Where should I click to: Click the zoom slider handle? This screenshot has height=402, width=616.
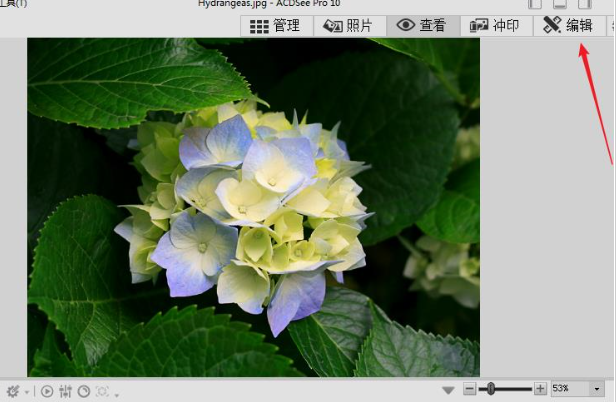[x=491, y=389]
